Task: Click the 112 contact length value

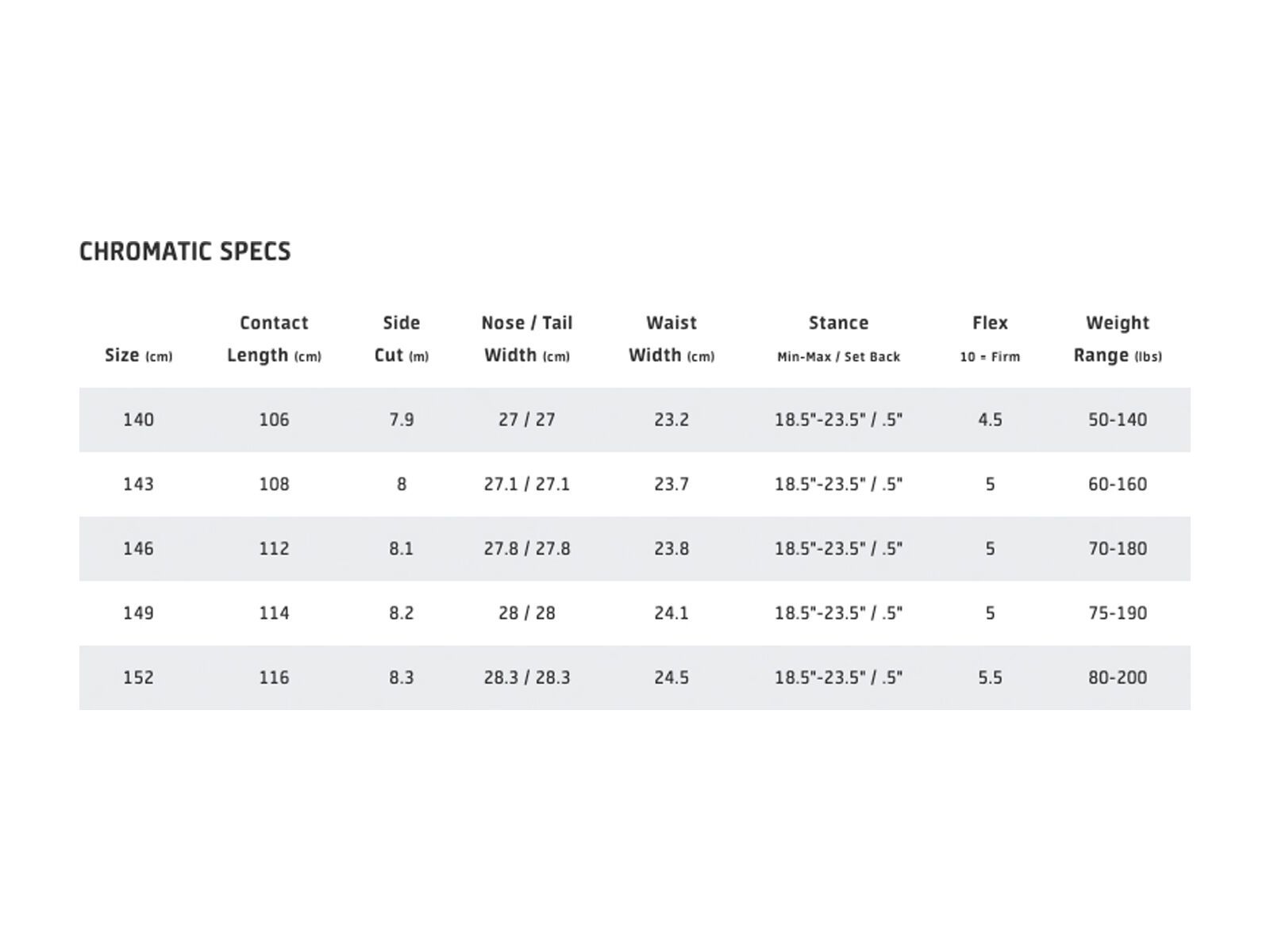Action: pyautogui.click(x=274, y=549)
